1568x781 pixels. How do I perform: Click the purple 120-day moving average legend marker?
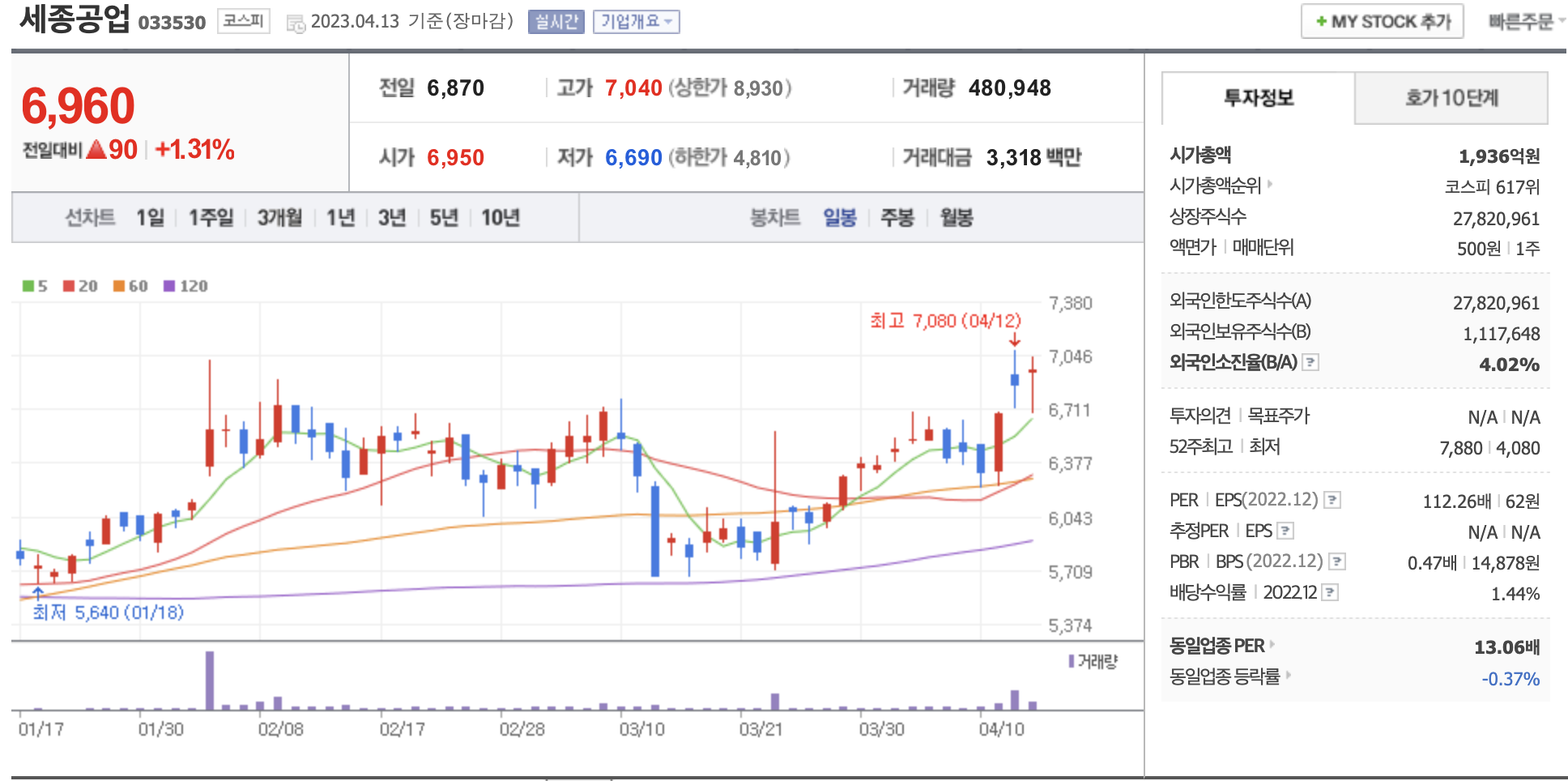169,286
